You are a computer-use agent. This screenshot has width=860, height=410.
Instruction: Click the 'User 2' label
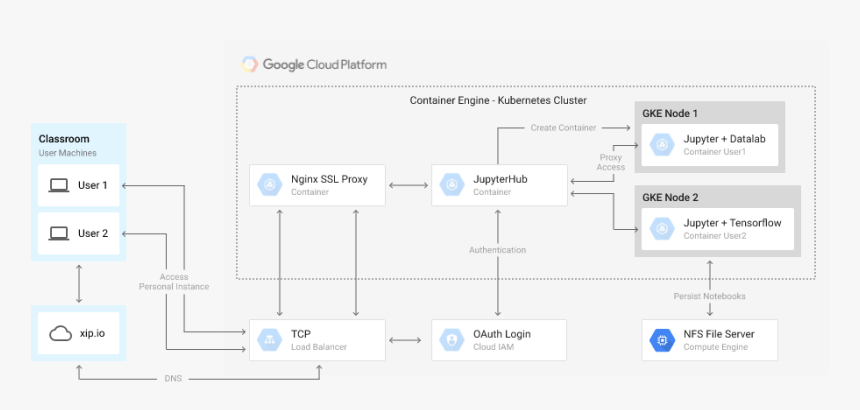(x=93, y=234)
